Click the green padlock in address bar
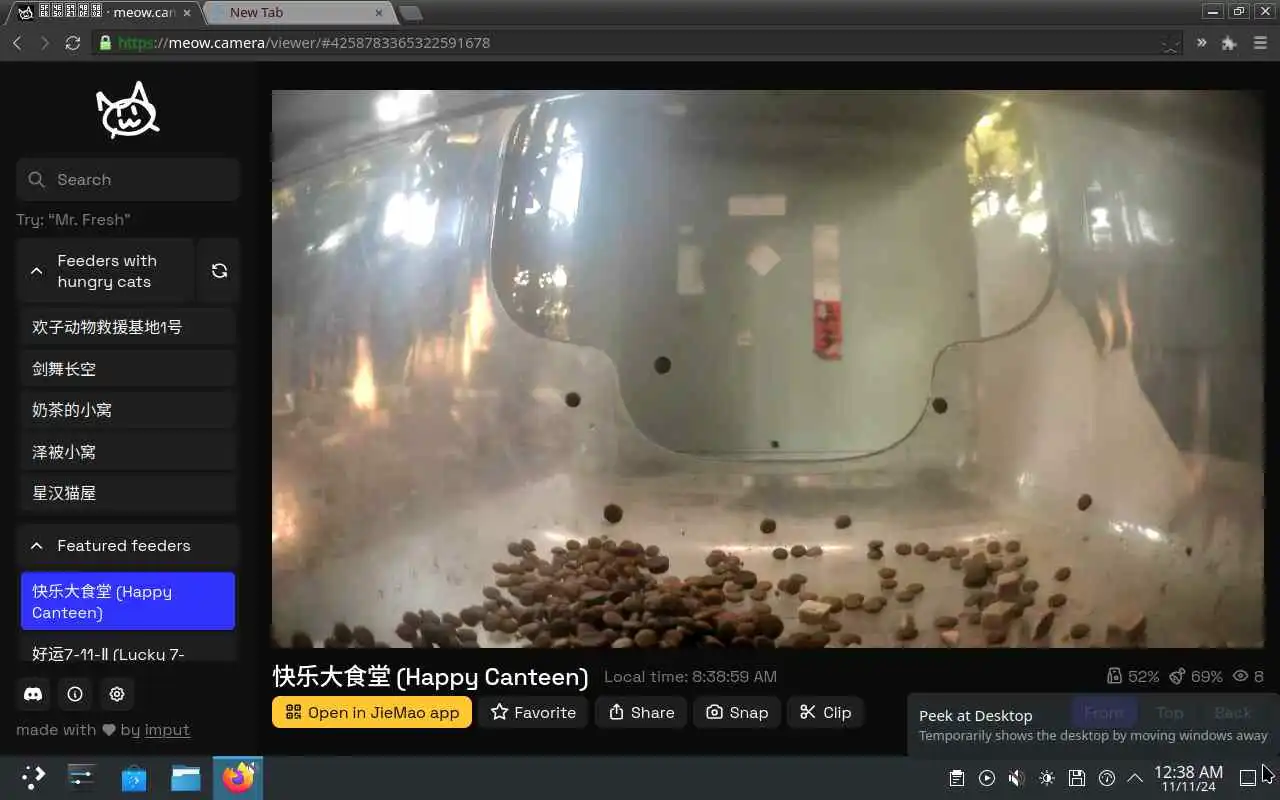The height and width of the screenshot is (800, 1280). [105, 43]
